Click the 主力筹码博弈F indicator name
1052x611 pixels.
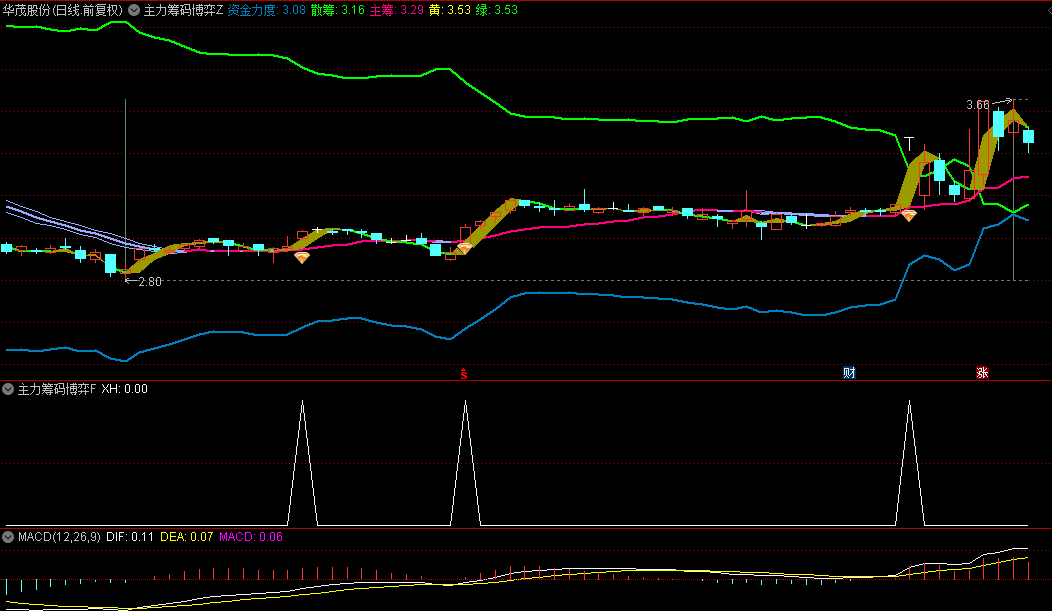tap(57, 389)
